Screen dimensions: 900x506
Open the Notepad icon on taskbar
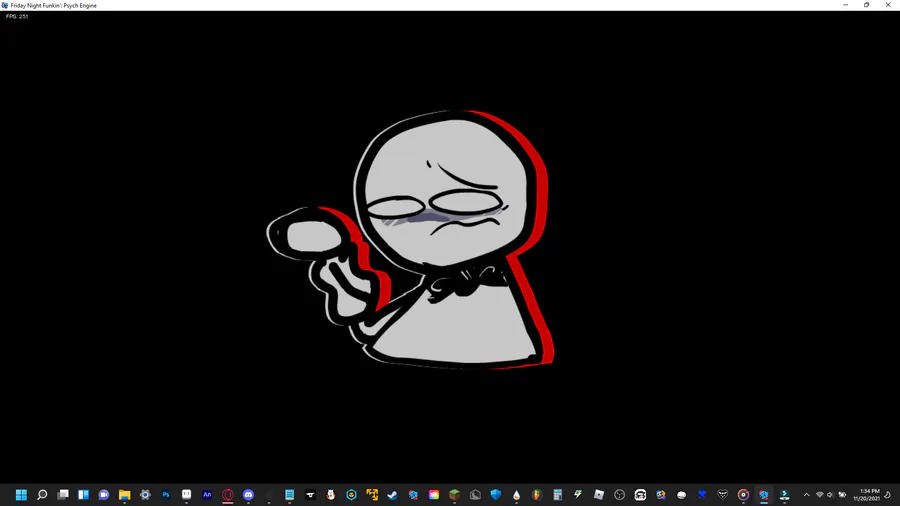[x=290, y=495]
